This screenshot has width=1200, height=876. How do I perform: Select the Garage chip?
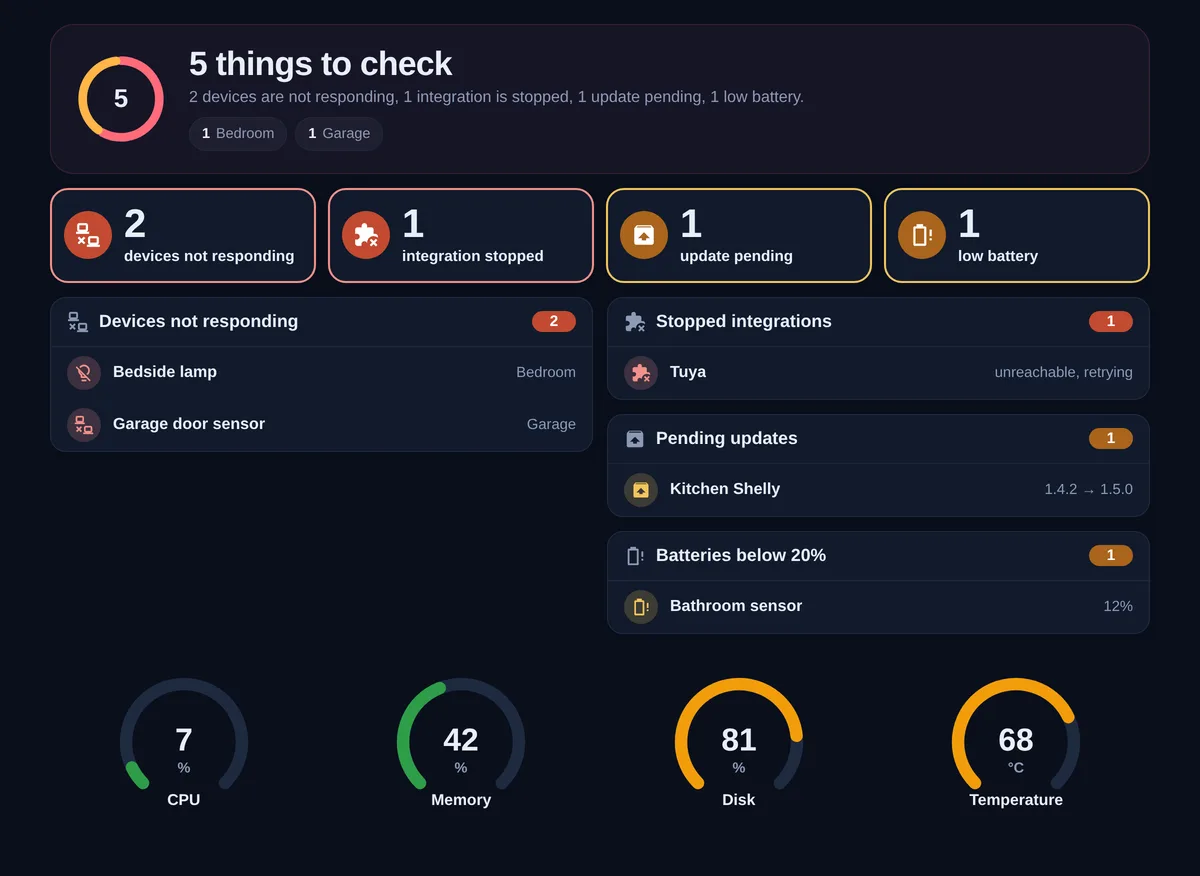tap(339, 133)
